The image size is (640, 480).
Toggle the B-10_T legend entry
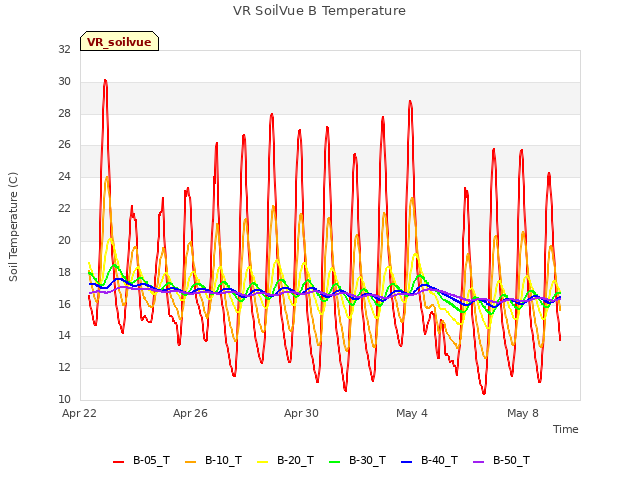[213, 460]
